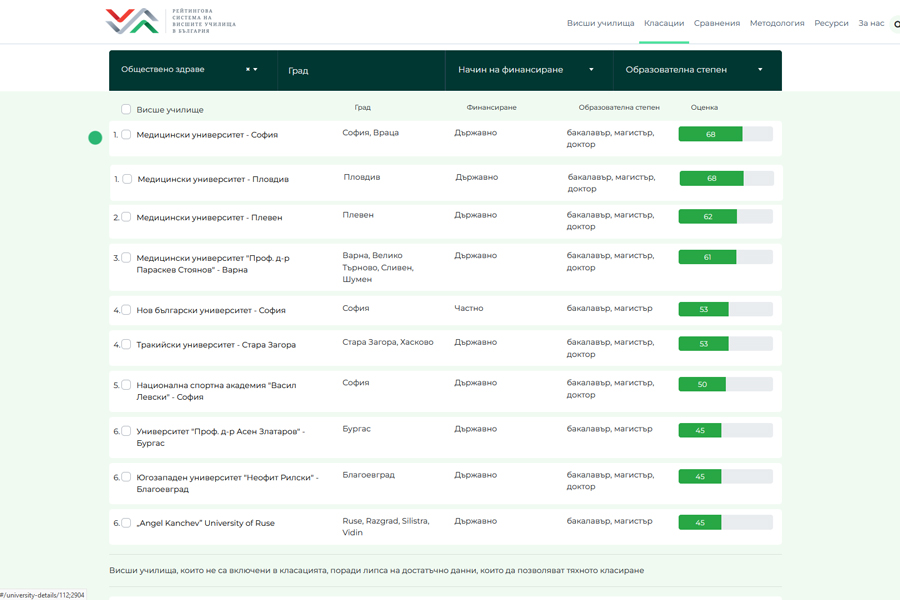Open Тракийски университет - Стара Загора details
This screenshot has width=900, height=600.
[216, 344]
